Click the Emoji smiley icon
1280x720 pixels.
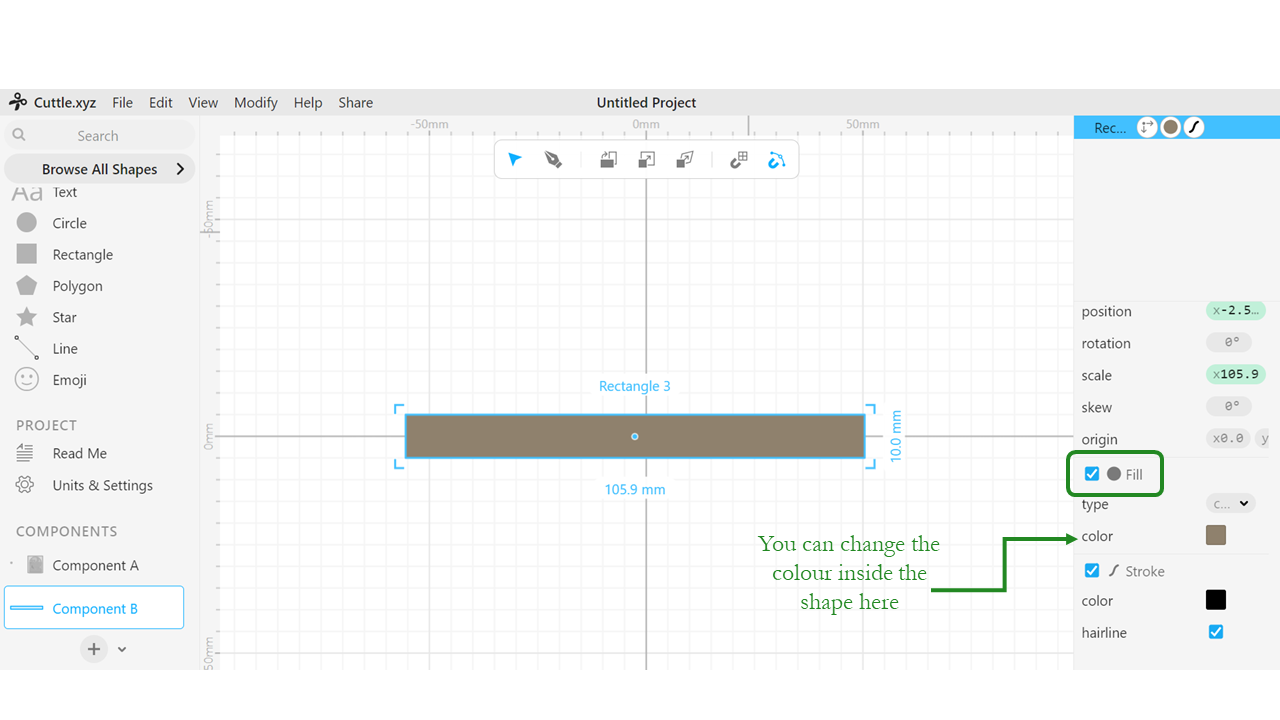pyautogui.click(x=27, y=380)
